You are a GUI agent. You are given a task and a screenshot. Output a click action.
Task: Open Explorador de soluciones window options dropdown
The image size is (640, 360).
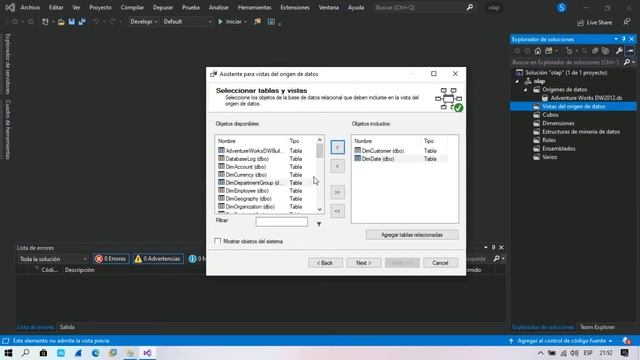(x=616, y=39)
